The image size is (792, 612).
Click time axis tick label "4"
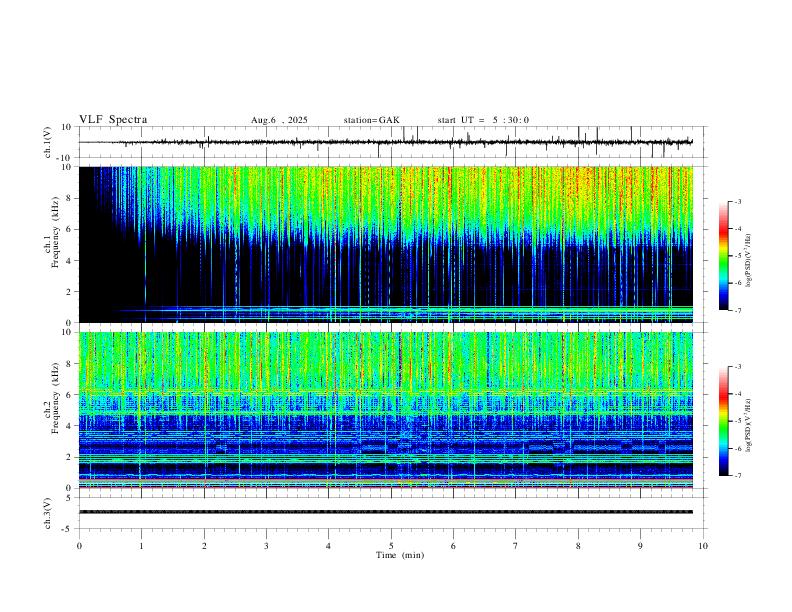[x=328, y=546]
